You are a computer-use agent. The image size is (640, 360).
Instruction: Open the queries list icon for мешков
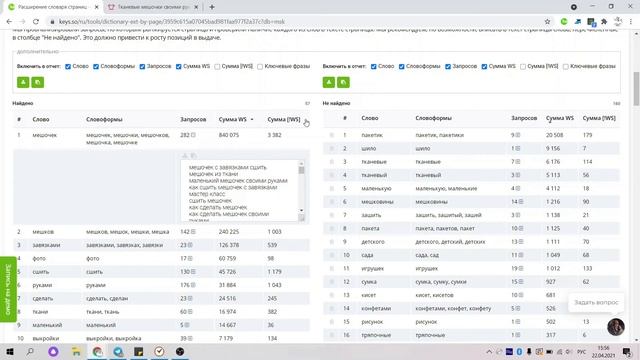click(193, 232)
